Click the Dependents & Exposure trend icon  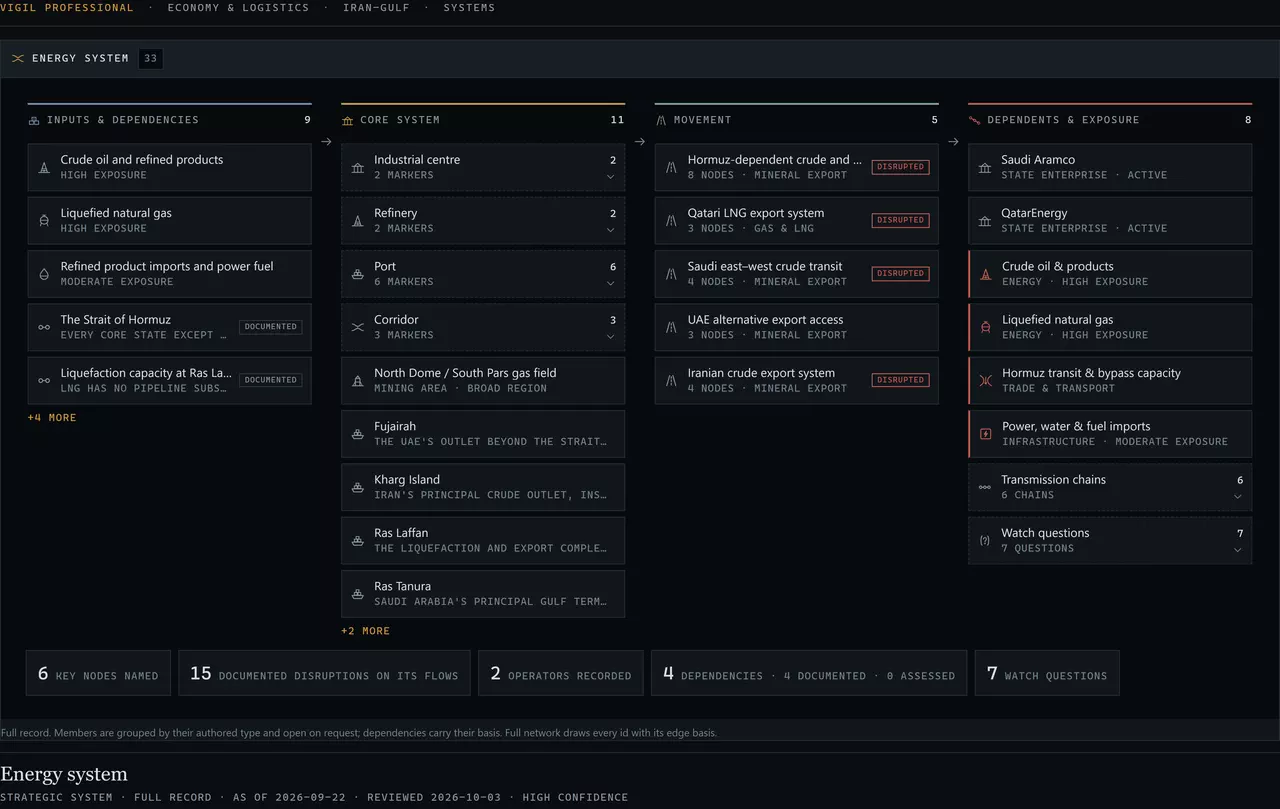(x=975, y=120)
